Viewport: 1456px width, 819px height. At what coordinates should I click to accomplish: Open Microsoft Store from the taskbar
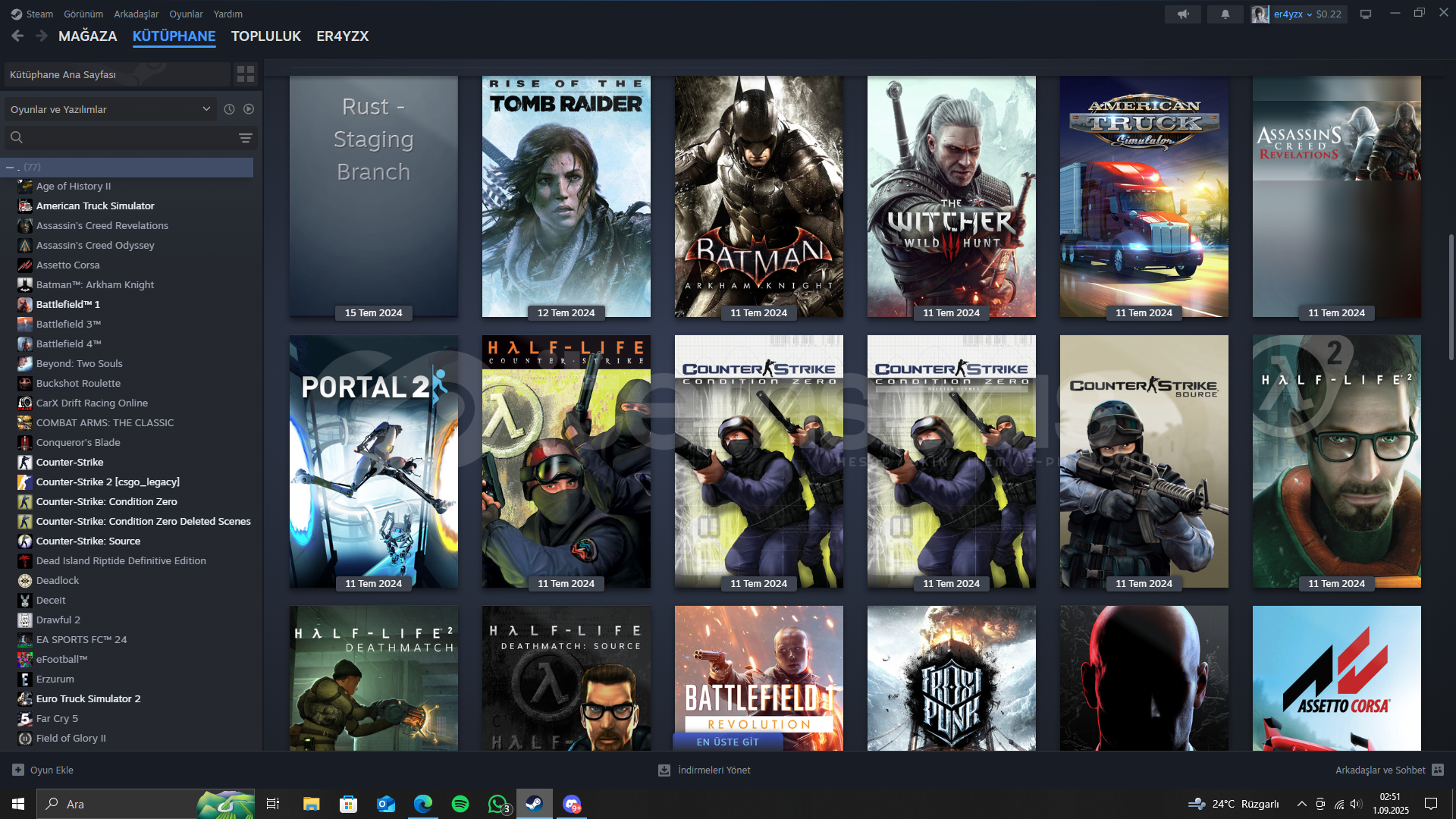pos(348,804)
